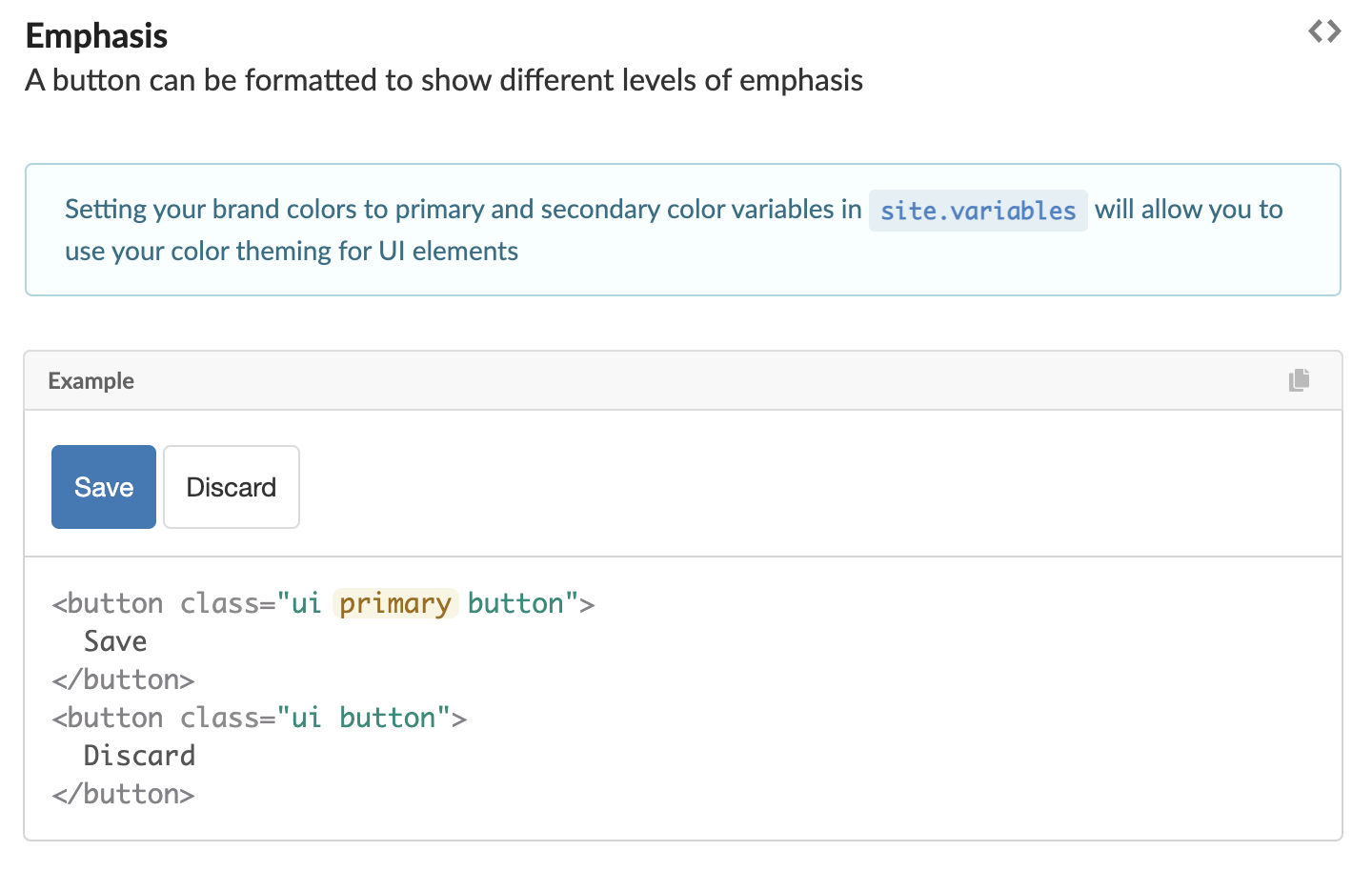The image size is (1372, 871).
Task: Click 'will allow you to' in info message
Action: (1188, 210)
